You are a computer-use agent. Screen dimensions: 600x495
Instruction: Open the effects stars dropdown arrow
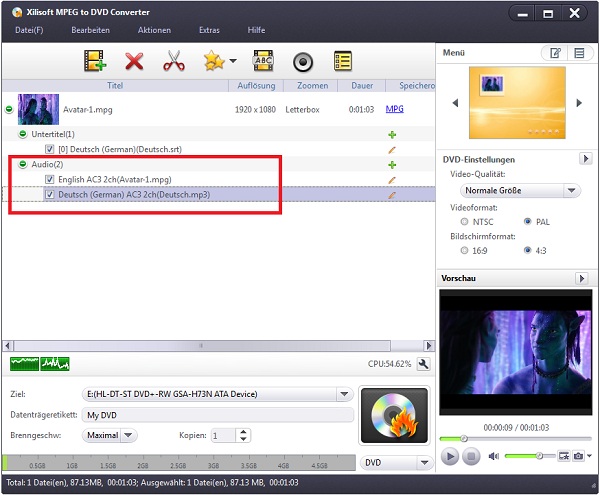coord(233,61)
